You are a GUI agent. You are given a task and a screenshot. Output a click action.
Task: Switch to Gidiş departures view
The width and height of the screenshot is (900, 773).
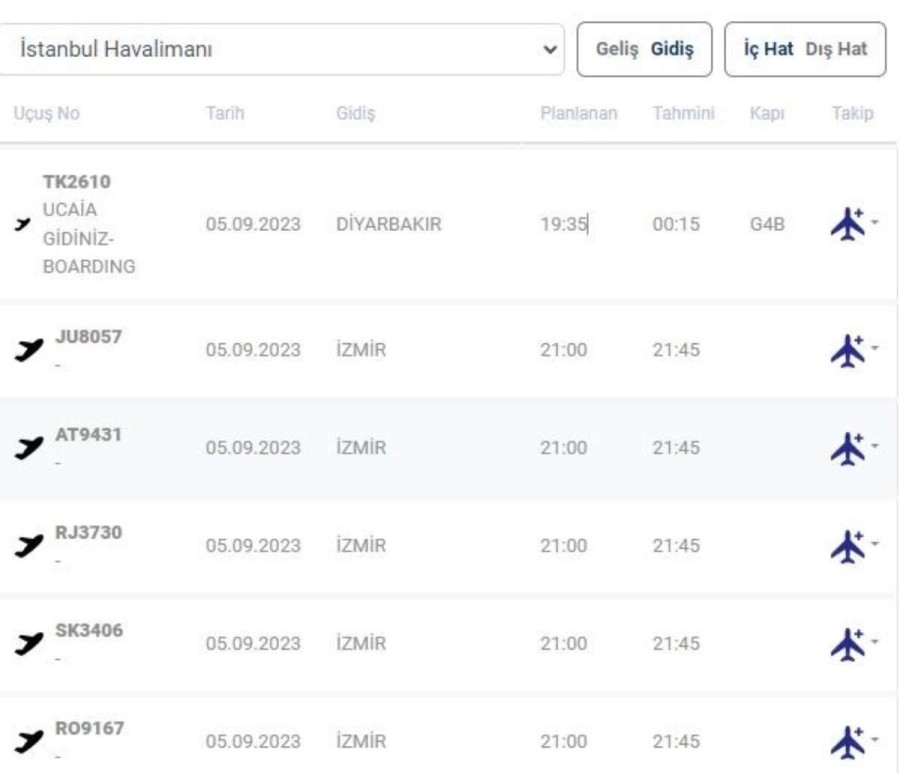coord(672,50)
